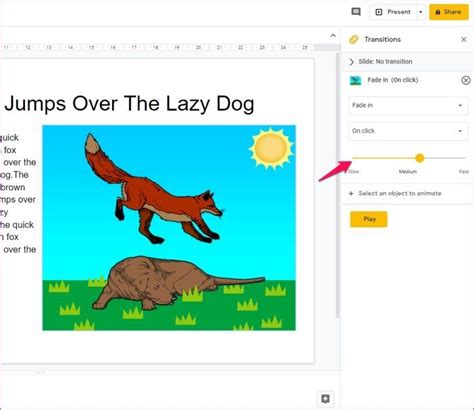
Task: Open the Present options dropdown arrow
Action: point(421,12)
